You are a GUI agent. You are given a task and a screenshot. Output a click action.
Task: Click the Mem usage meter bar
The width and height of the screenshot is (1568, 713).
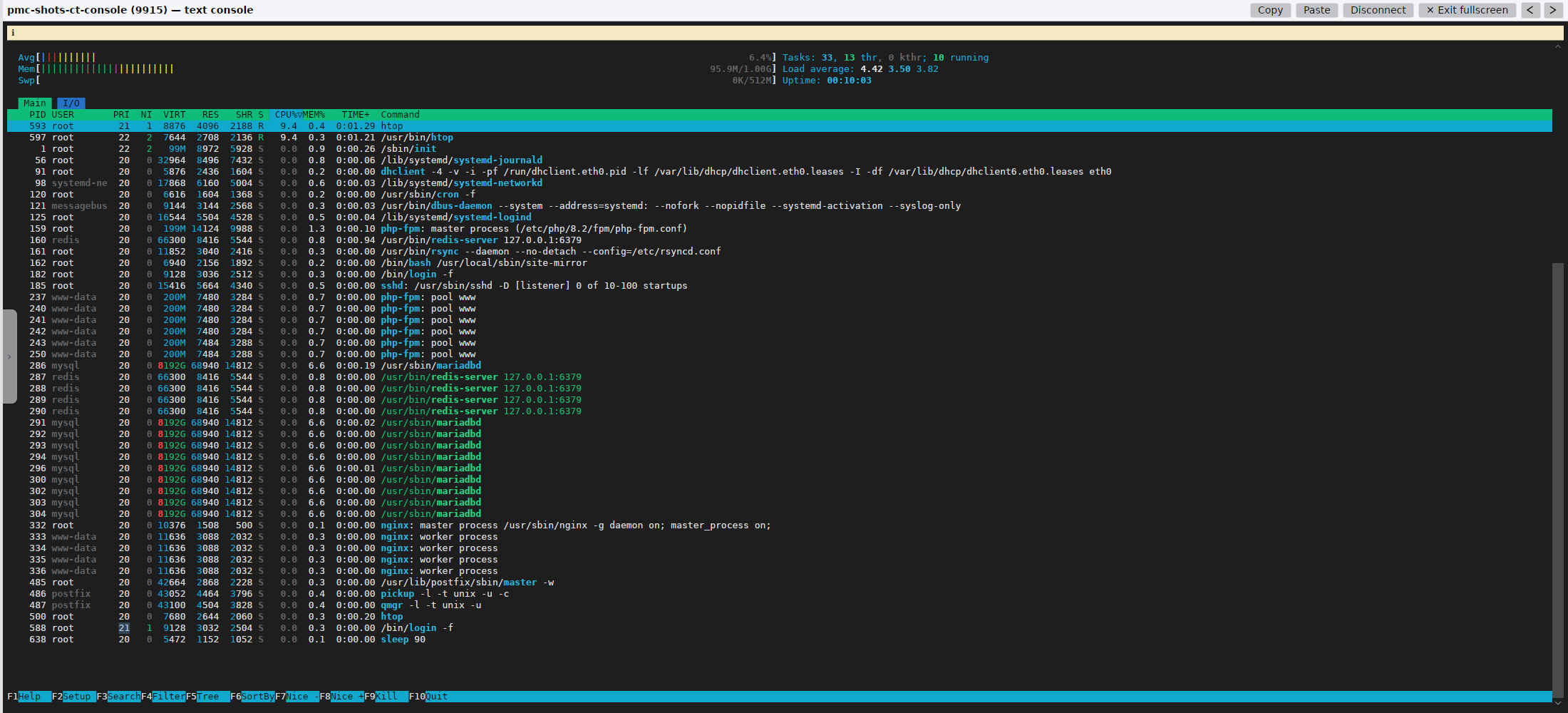coord(397,69)
